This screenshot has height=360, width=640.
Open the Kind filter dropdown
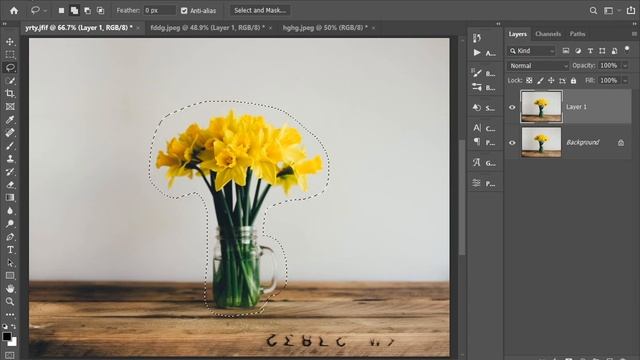click(x=532, y=51)
